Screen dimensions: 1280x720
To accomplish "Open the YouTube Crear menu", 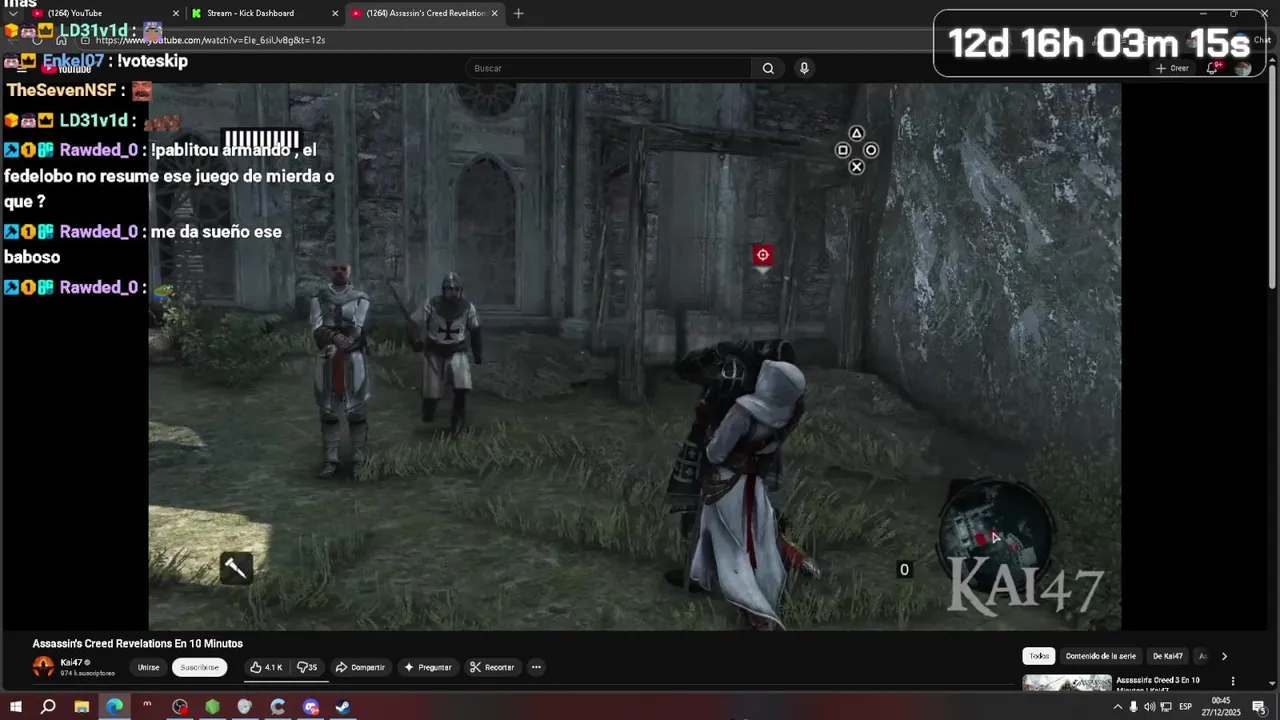I will pos(1172,68).
